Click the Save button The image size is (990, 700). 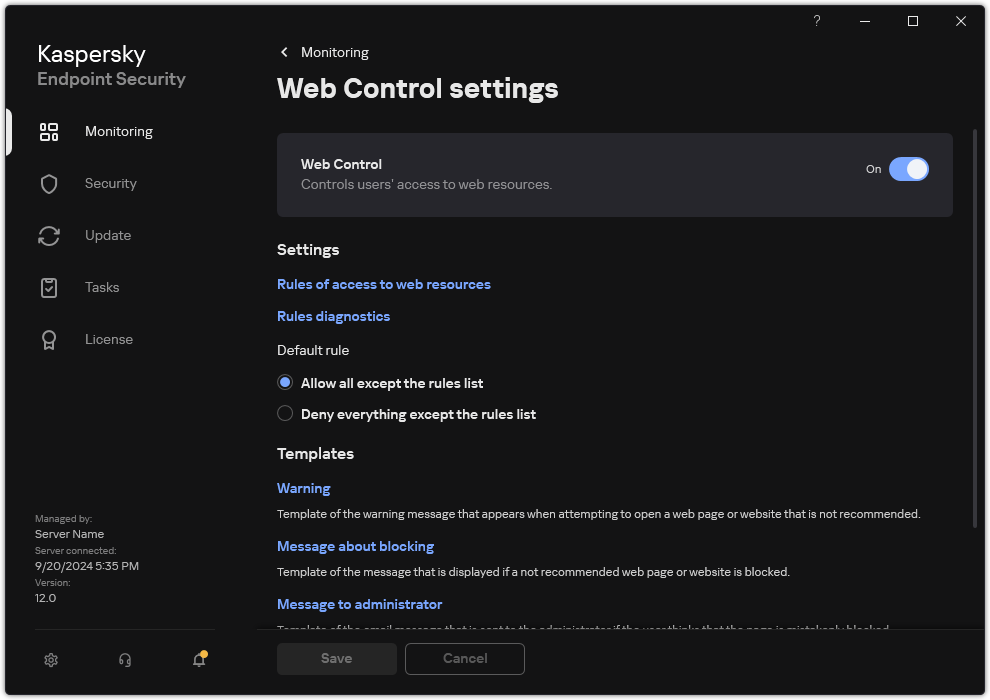336,658
